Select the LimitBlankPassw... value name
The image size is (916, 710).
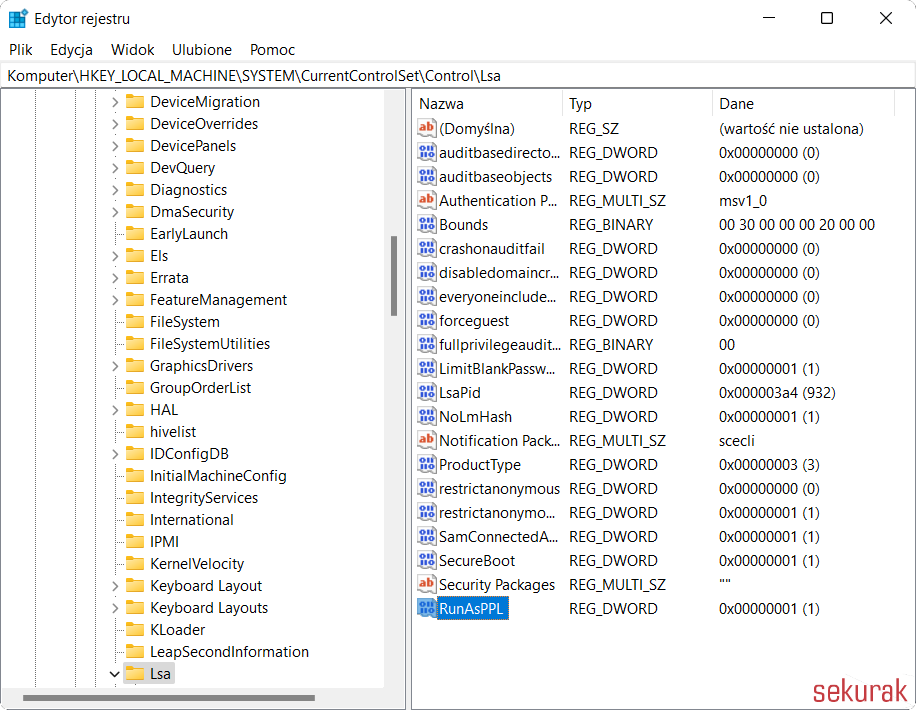coord(497,369)
